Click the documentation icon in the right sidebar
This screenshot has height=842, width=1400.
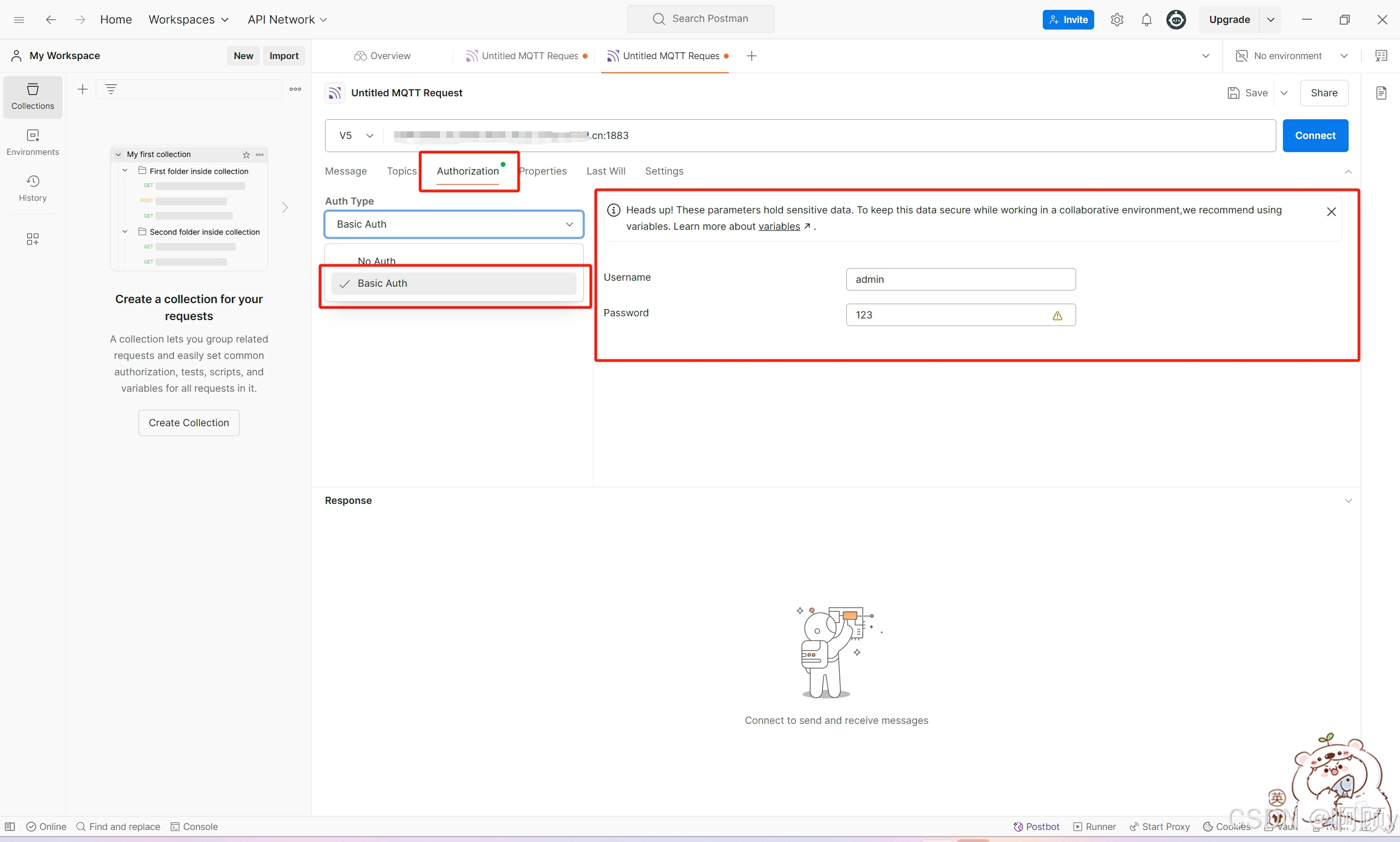pos(1381,93)
